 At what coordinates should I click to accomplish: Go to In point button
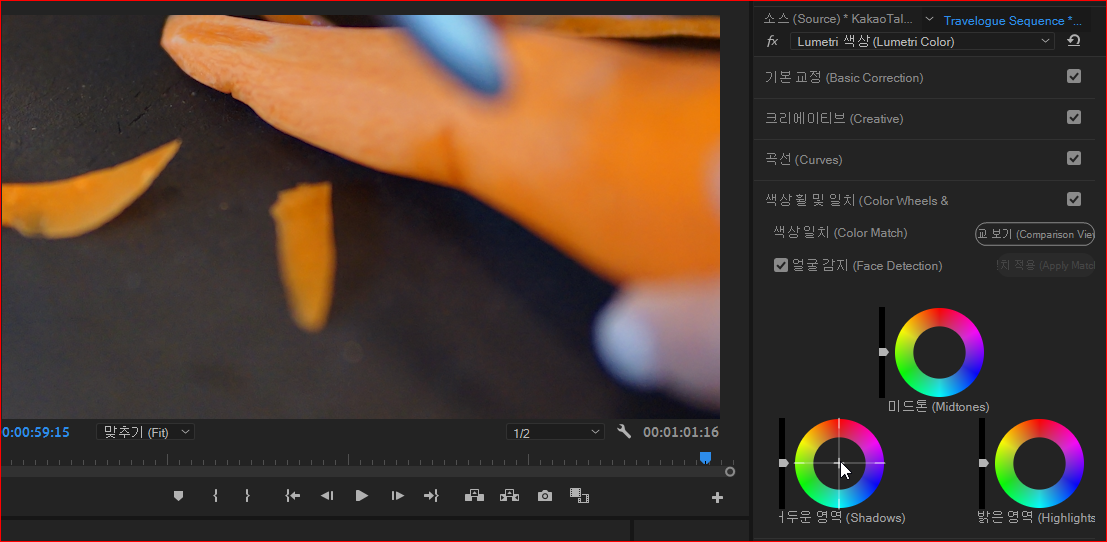pyautogui.click(x=293, y=496)
